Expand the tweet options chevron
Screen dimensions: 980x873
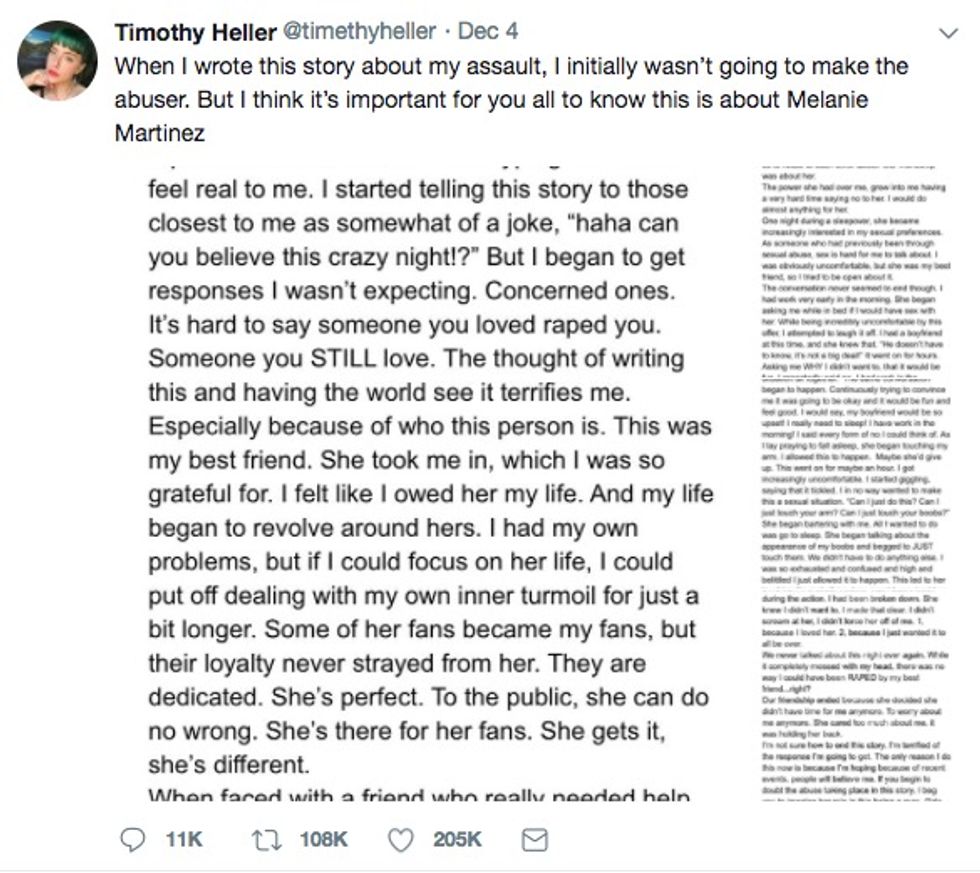click(x=950, y=33)
